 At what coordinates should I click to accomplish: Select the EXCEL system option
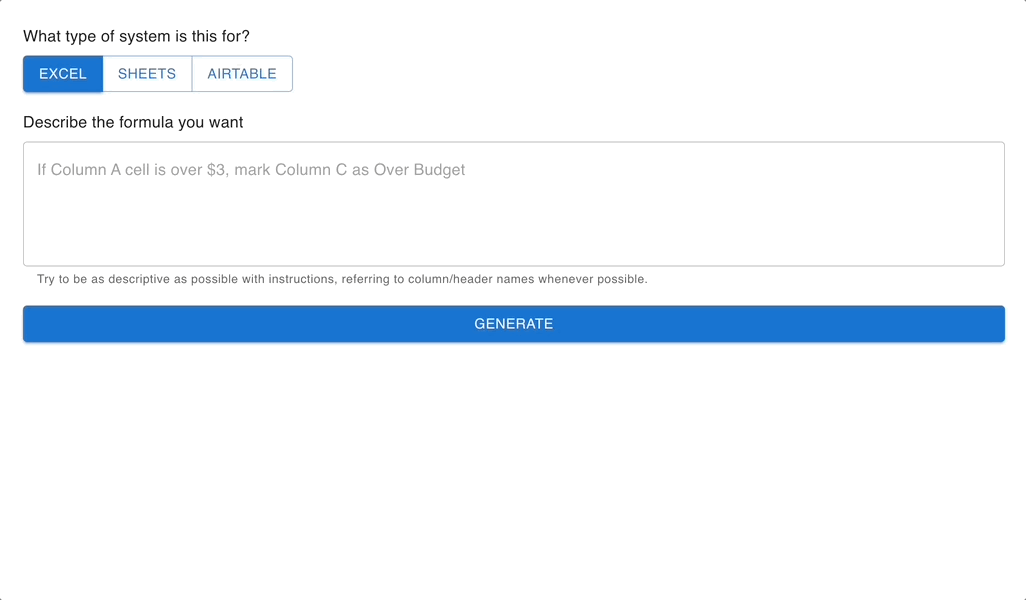tap(63, 74)
